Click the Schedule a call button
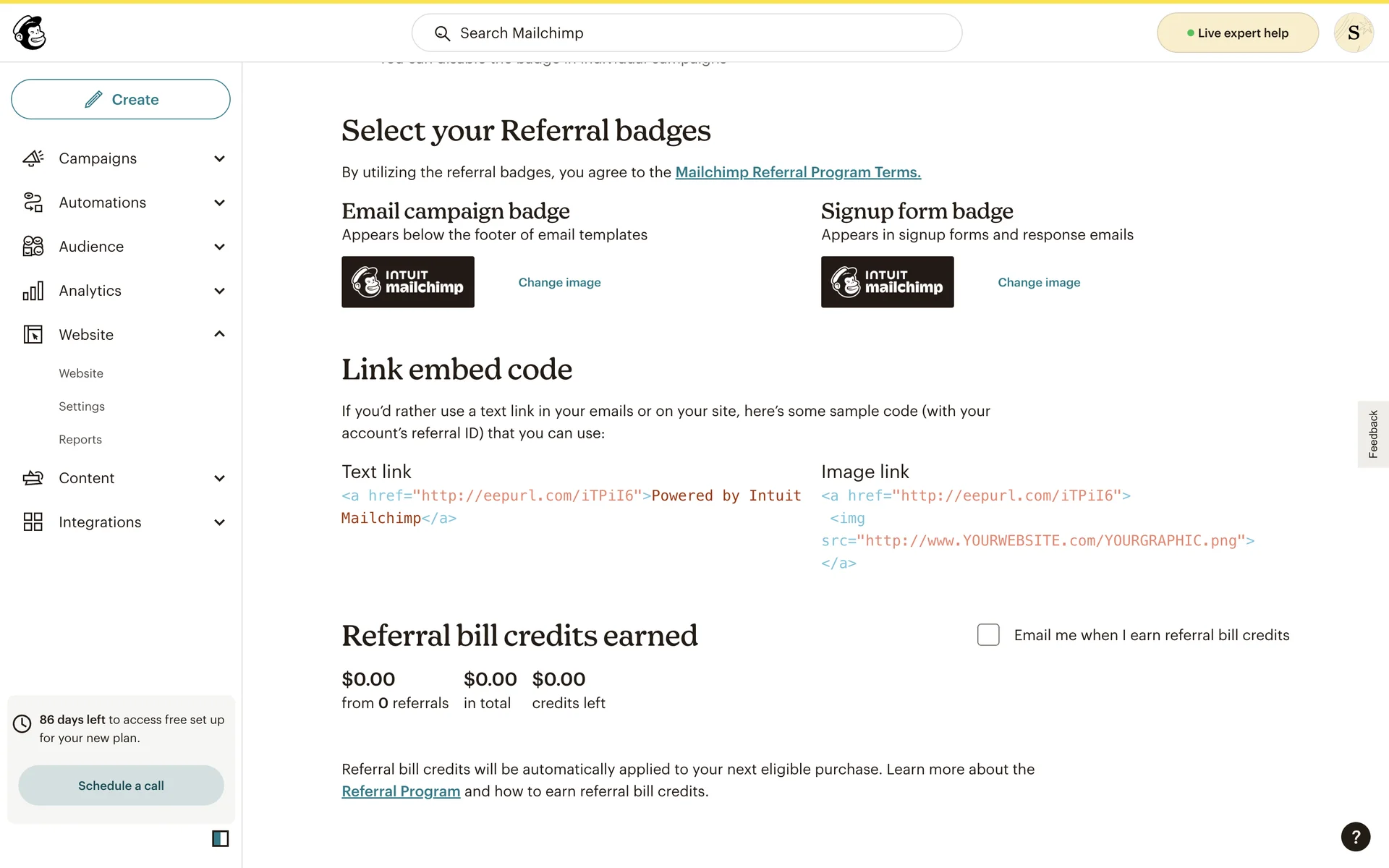1389x868 pixels. [x=121, y=786]
